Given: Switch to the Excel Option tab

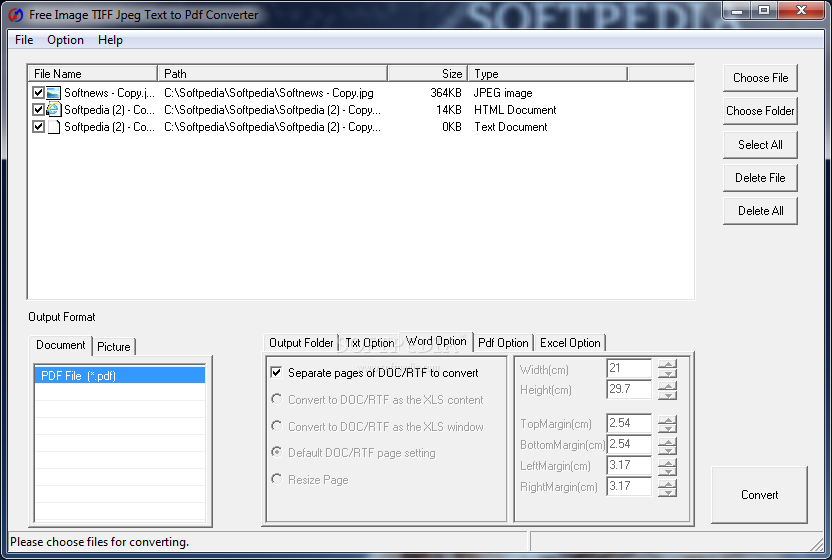Looking at the screenshot, I should 570,343.
